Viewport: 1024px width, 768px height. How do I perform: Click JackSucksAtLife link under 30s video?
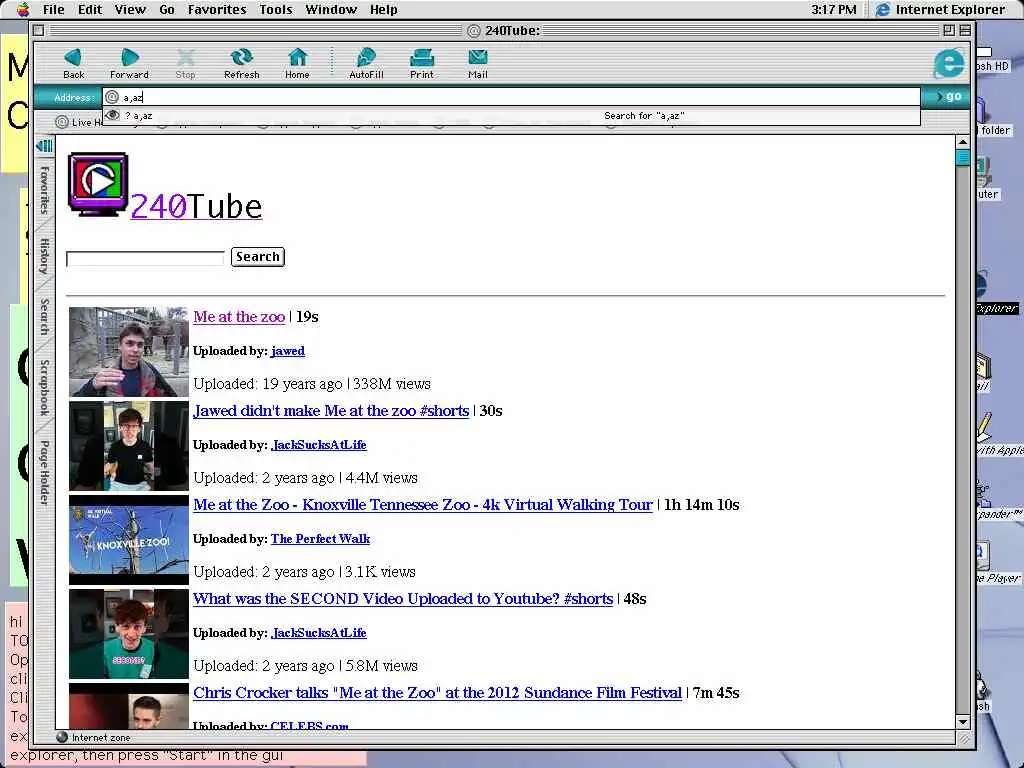(x=319, y=445)
